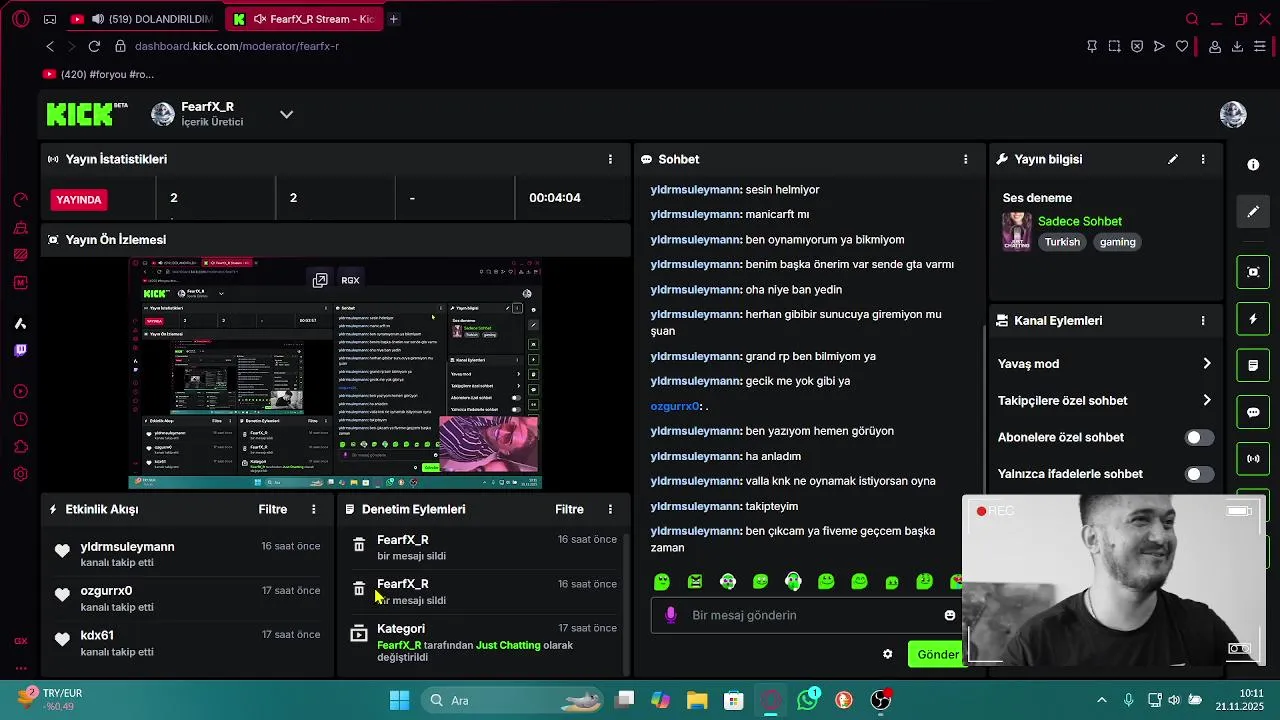Pop out the stream preview window
This screenshot has height=720, width=1280.
[x=320, y=280]
